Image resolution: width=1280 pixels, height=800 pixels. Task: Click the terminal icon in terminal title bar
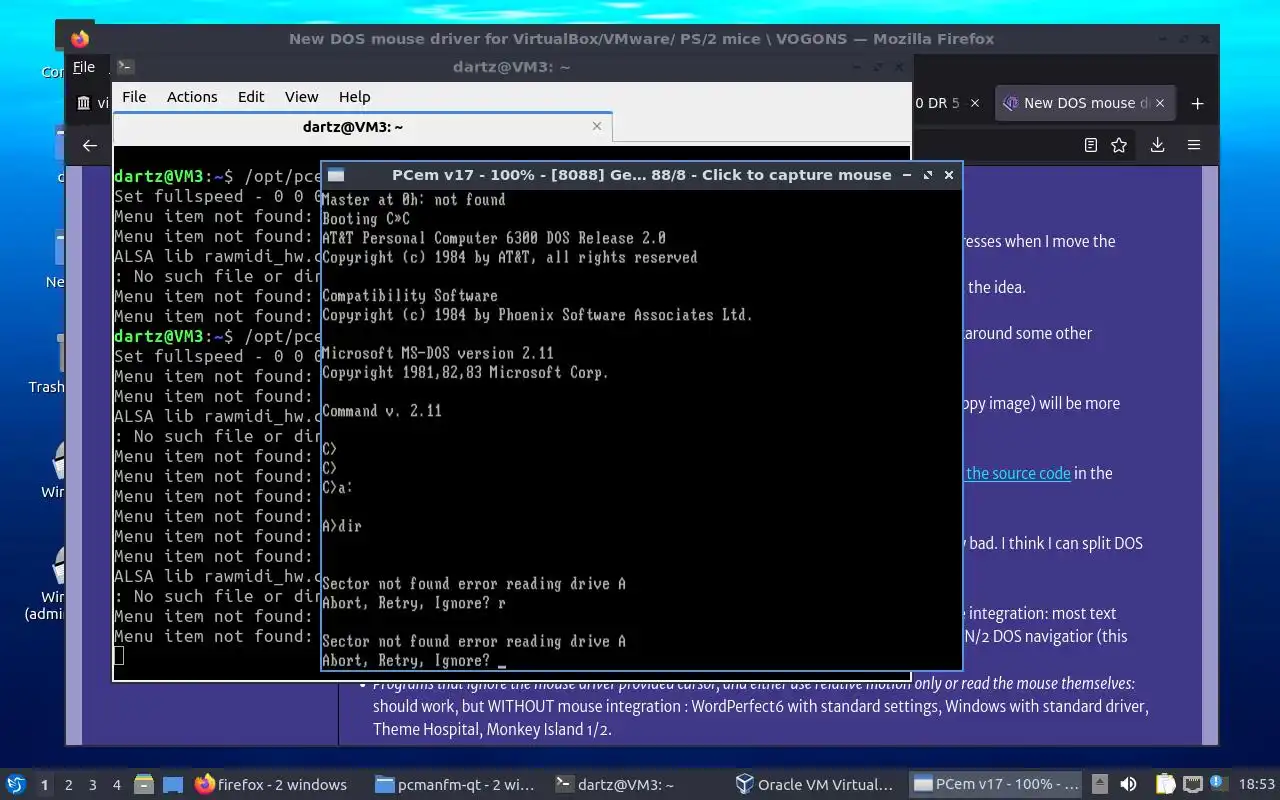(x=125, y=67)
